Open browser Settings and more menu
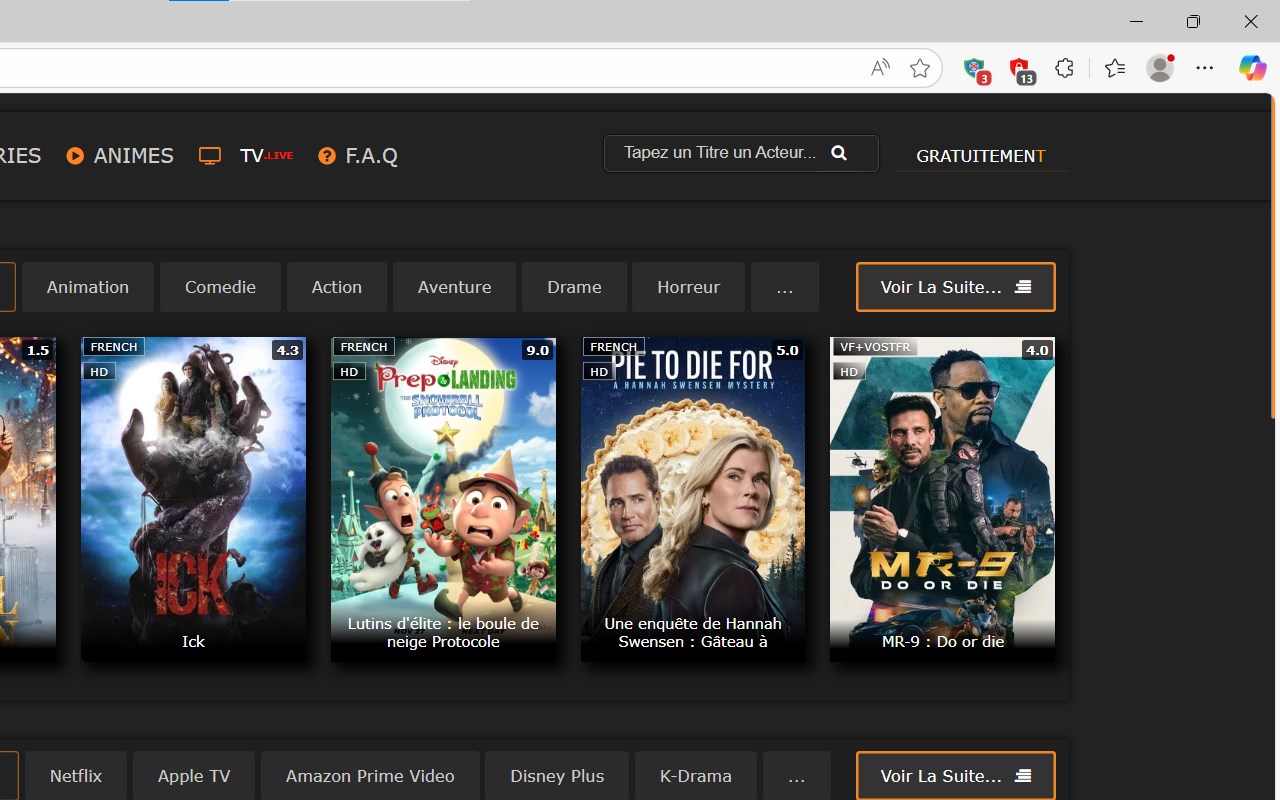 tap(1205, 68)
